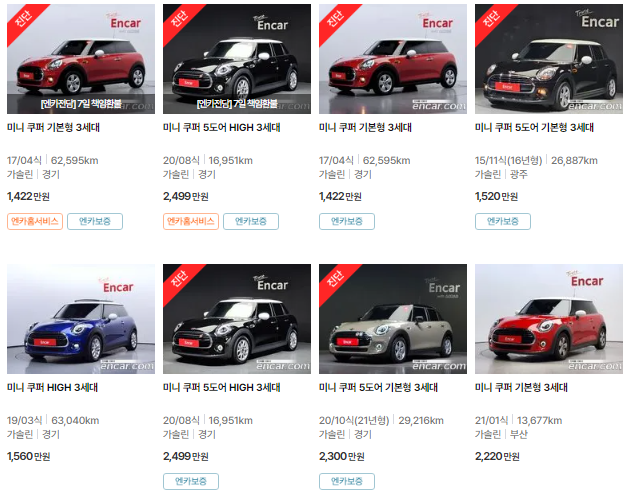Open black Mini photo with 7일 책임환불 banner
This screenshot has width=627, height=498.
[x=237, y=59]
